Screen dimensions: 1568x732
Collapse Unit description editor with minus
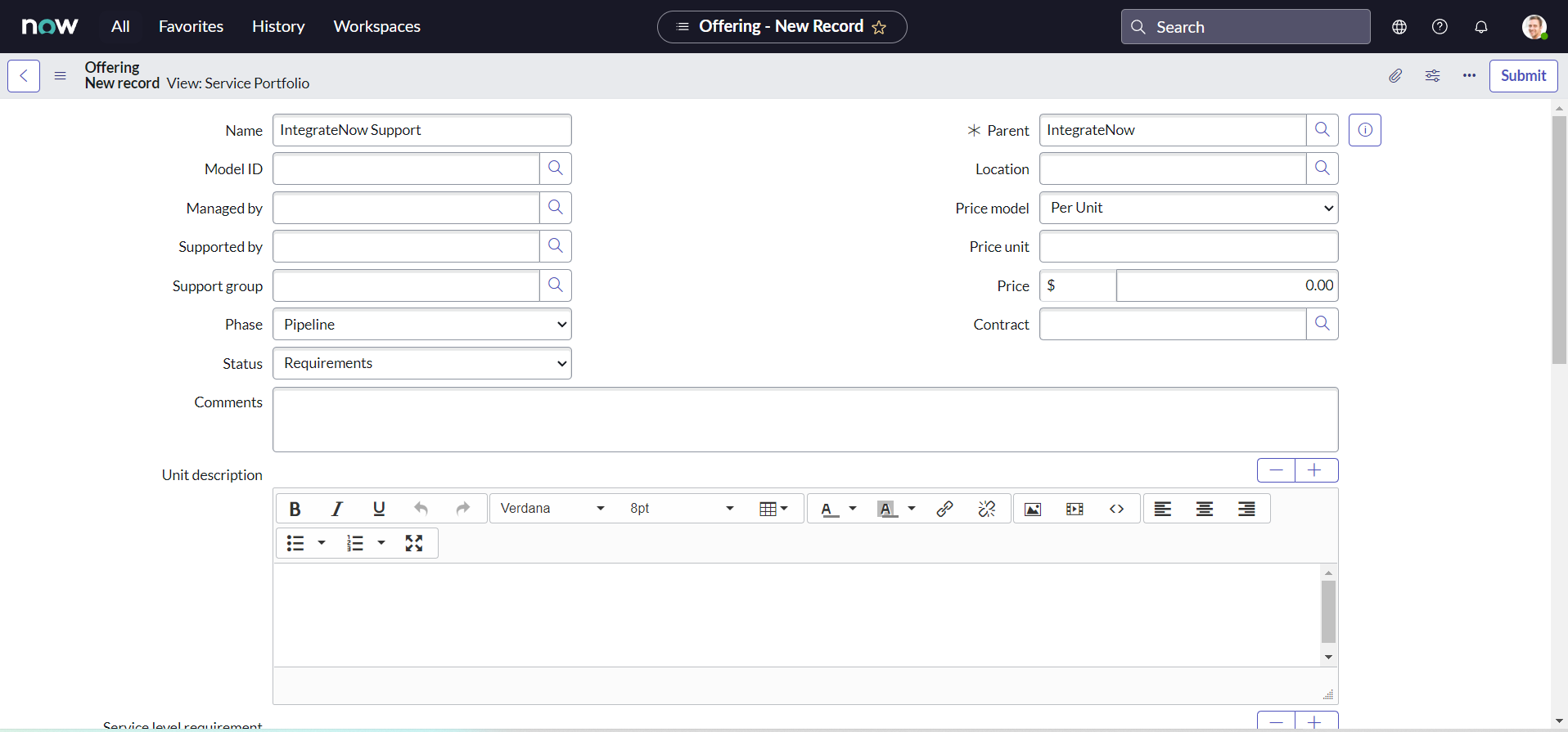point(1276,470)
